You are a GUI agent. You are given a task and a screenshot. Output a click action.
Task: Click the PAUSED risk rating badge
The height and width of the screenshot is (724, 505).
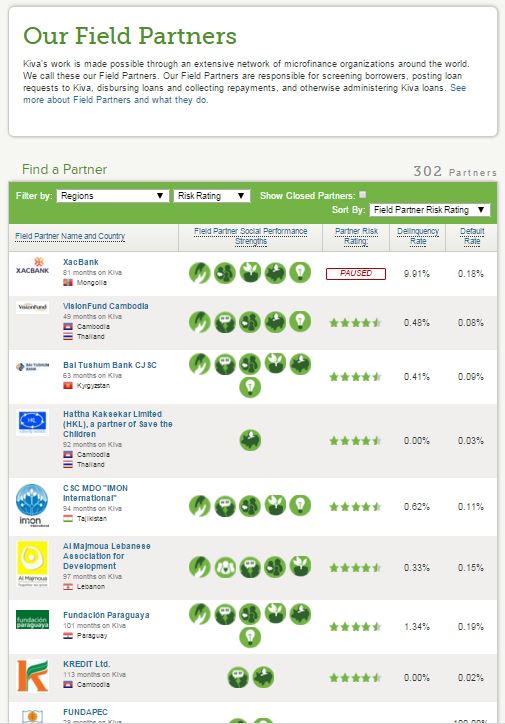pyautogui.click(x=355, y=273)
